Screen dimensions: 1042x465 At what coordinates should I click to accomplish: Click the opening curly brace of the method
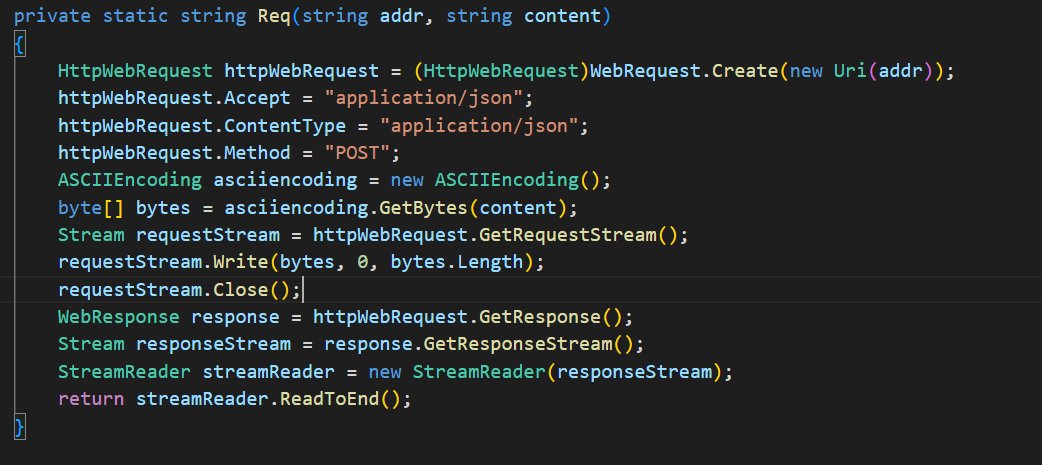[20, 45]
